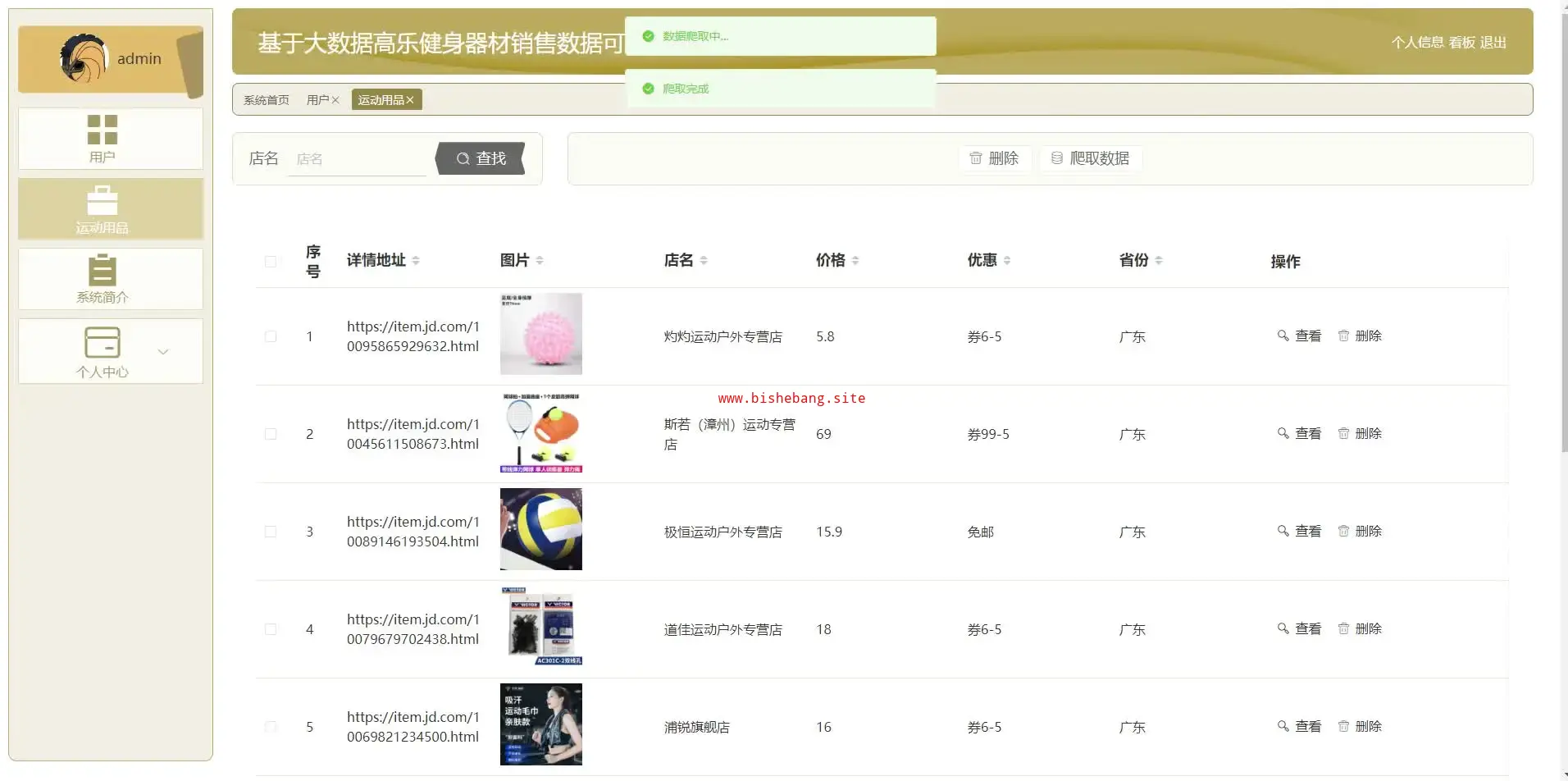
Task: Click the trash icon in toolbar 删除
Action: (x=976, y=158)
